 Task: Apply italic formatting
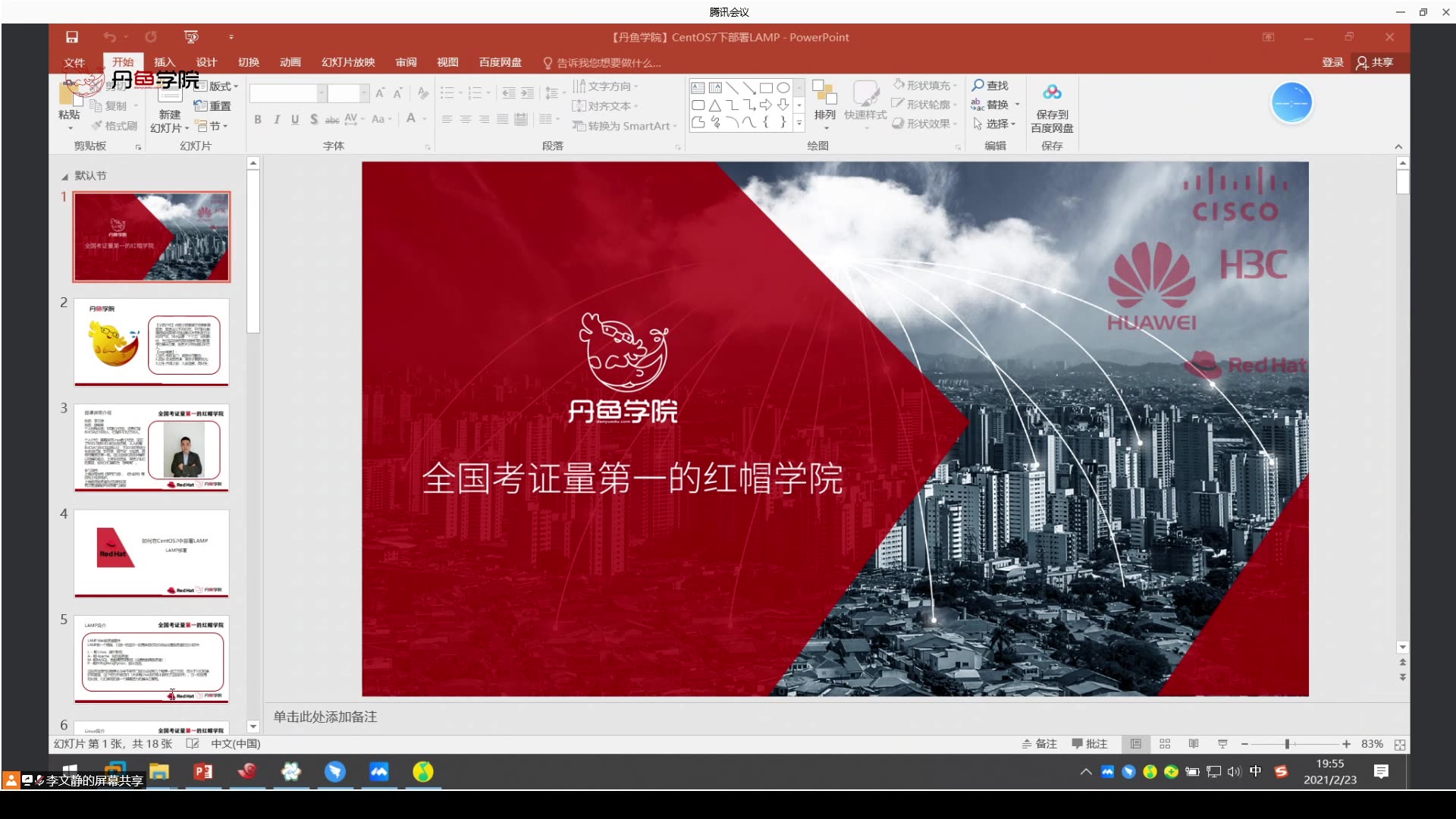[276, 119]
